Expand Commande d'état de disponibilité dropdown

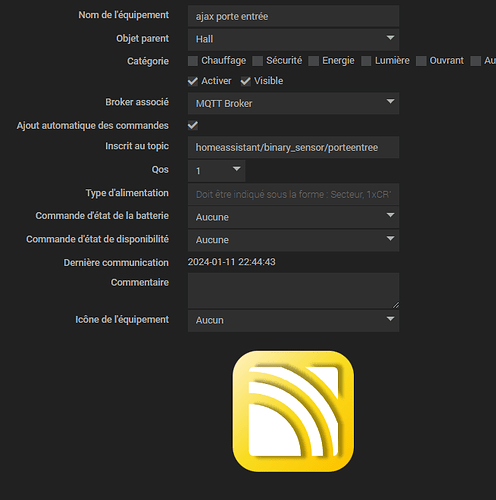point(293,240)
